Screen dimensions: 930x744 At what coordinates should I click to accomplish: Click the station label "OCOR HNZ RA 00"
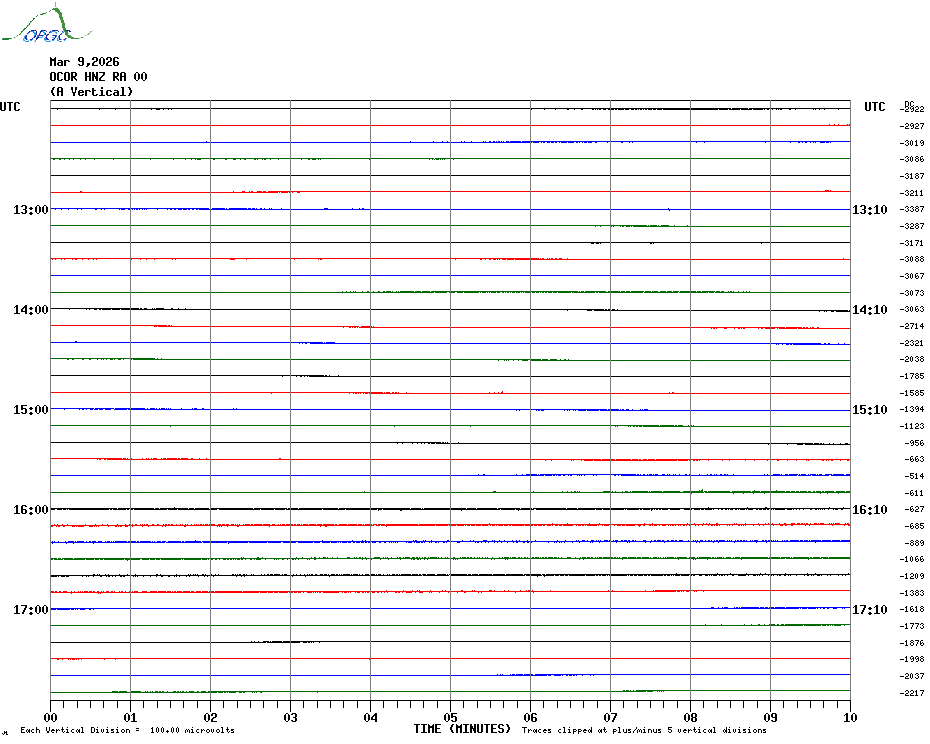pyautogui.click(x=98, y=77)
